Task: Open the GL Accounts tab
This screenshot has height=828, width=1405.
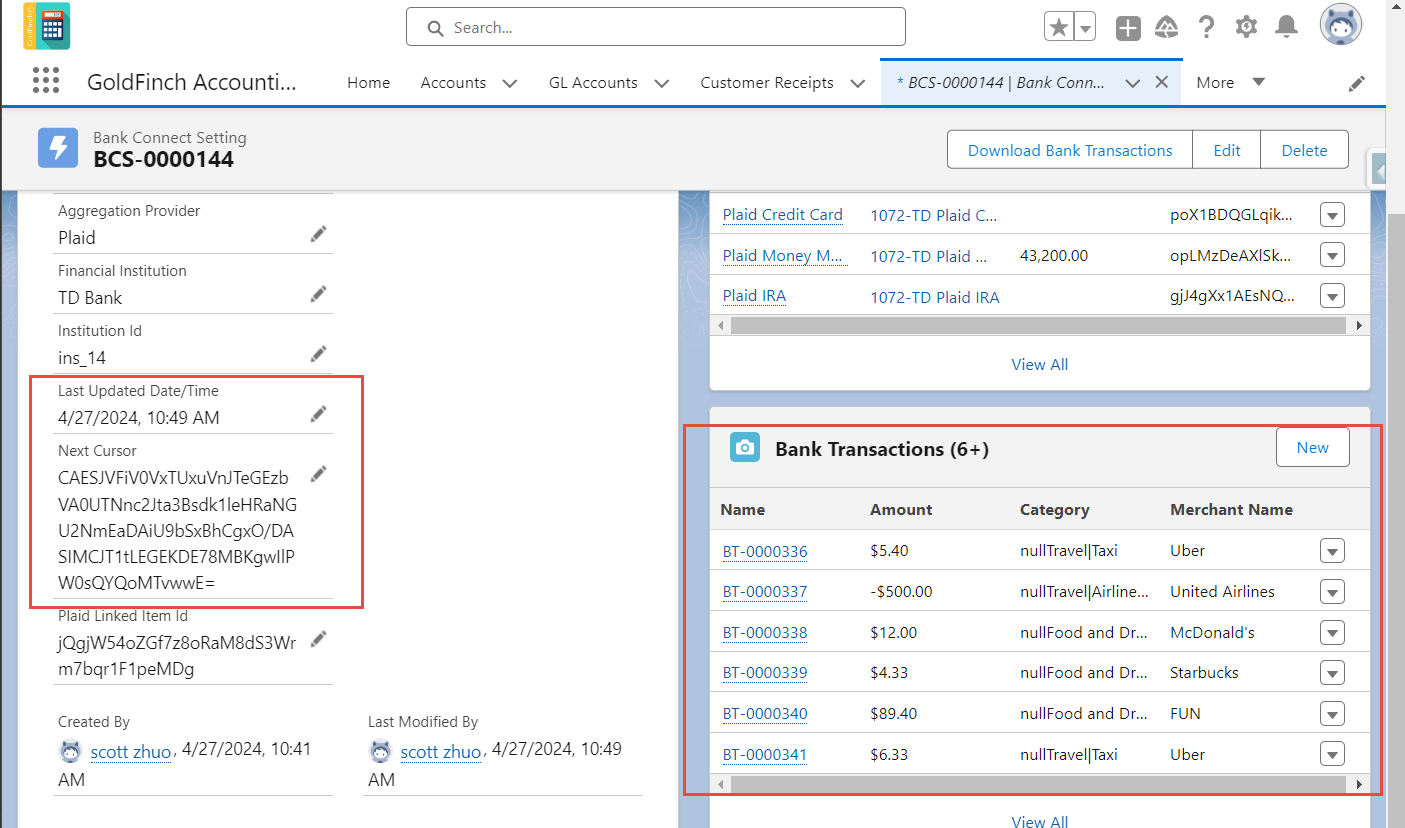Action: coord(593,83)
